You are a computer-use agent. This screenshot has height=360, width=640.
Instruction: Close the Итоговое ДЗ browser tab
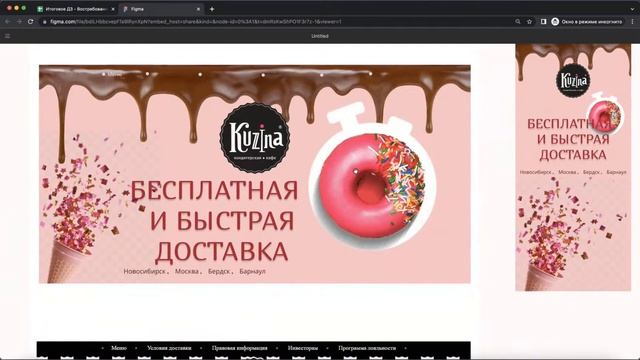tap(113, 9)
